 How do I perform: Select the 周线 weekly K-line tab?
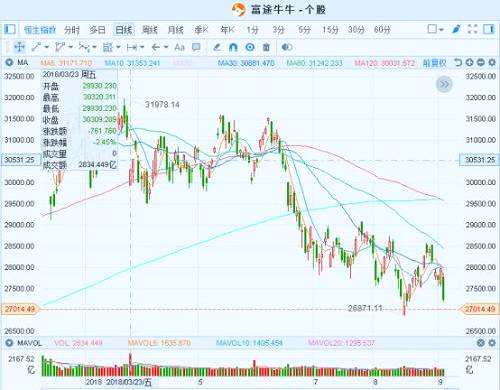tap(149, 30)
